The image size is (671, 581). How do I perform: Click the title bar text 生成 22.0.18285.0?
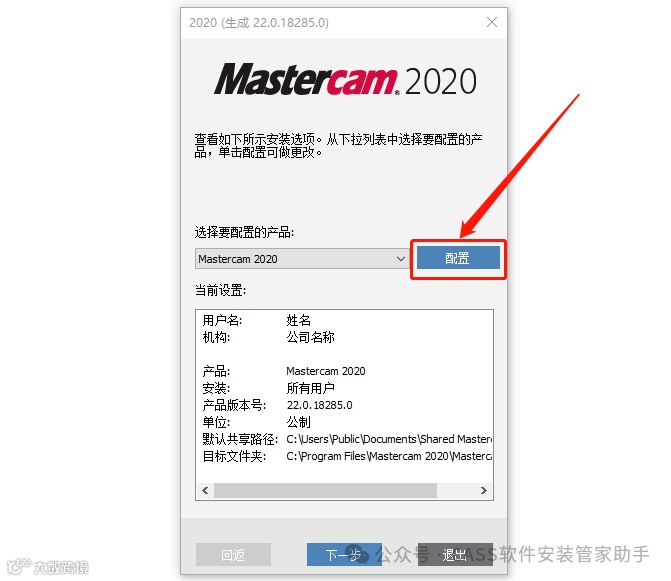(276, 23)
